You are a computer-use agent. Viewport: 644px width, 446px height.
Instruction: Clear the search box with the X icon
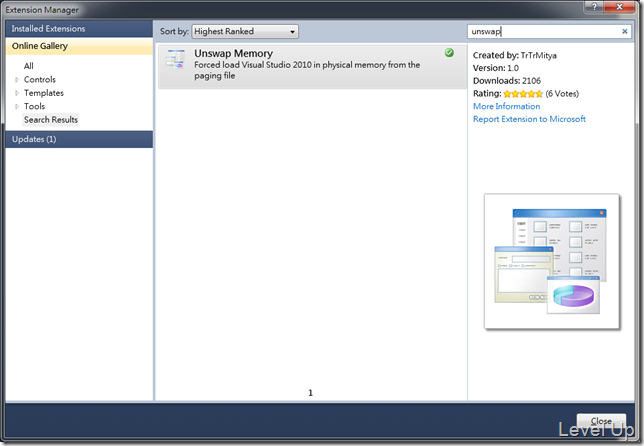pyautogui.click(x=625, y=31)
